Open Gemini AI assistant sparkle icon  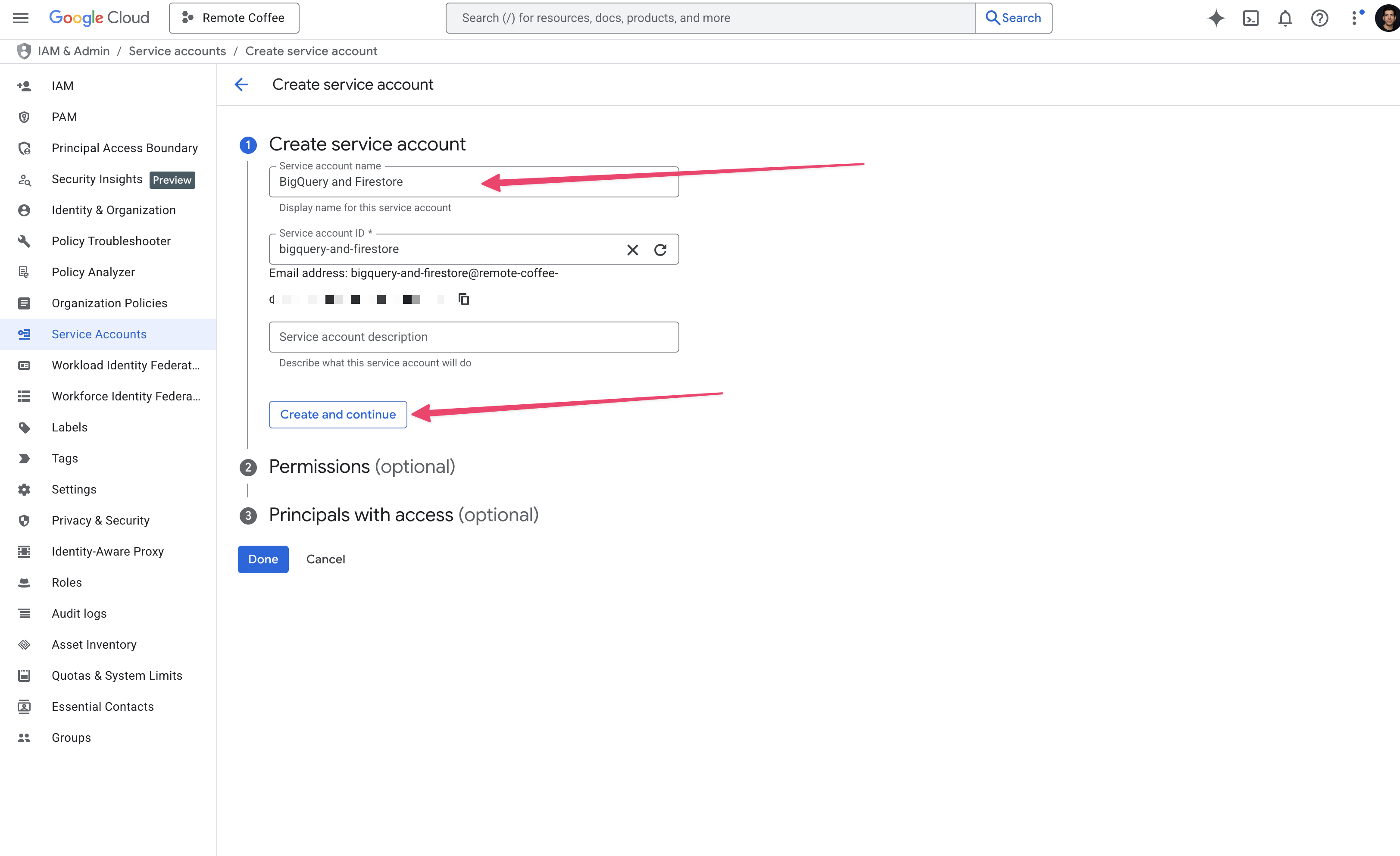point(1216,18)
